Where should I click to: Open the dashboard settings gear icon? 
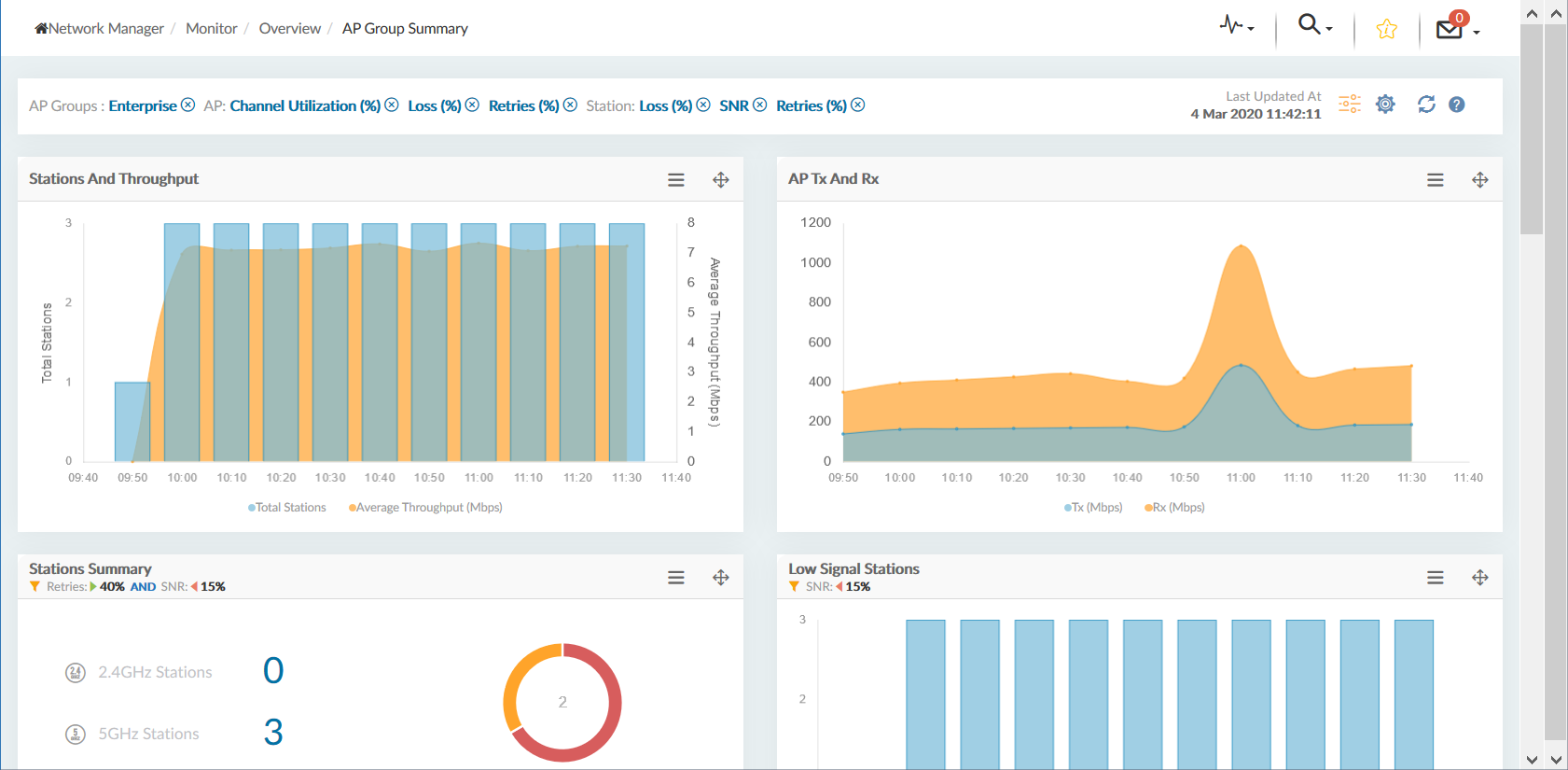tap(1385, 105)
